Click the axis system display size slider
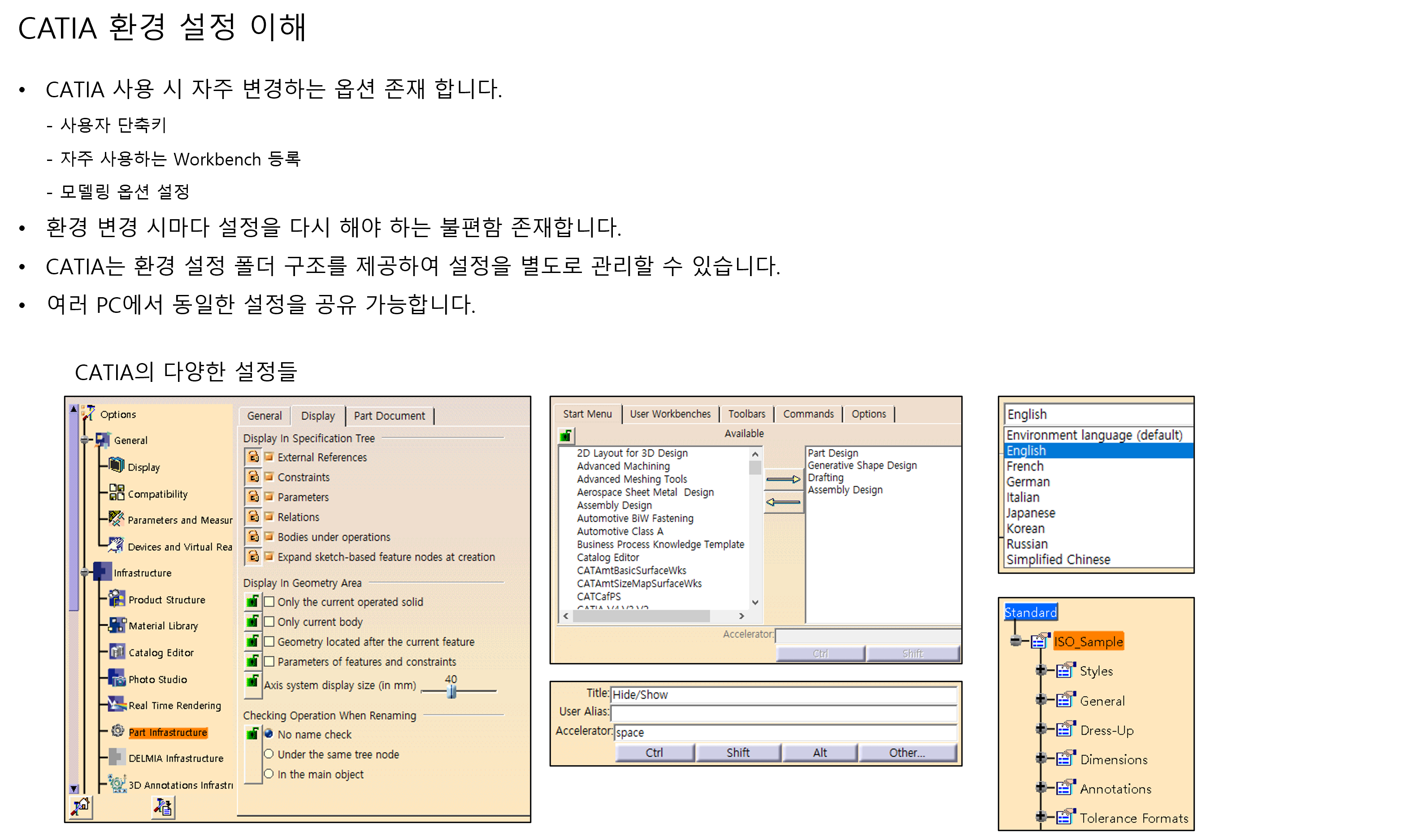The image size is (1401, 840). [451, 691]
